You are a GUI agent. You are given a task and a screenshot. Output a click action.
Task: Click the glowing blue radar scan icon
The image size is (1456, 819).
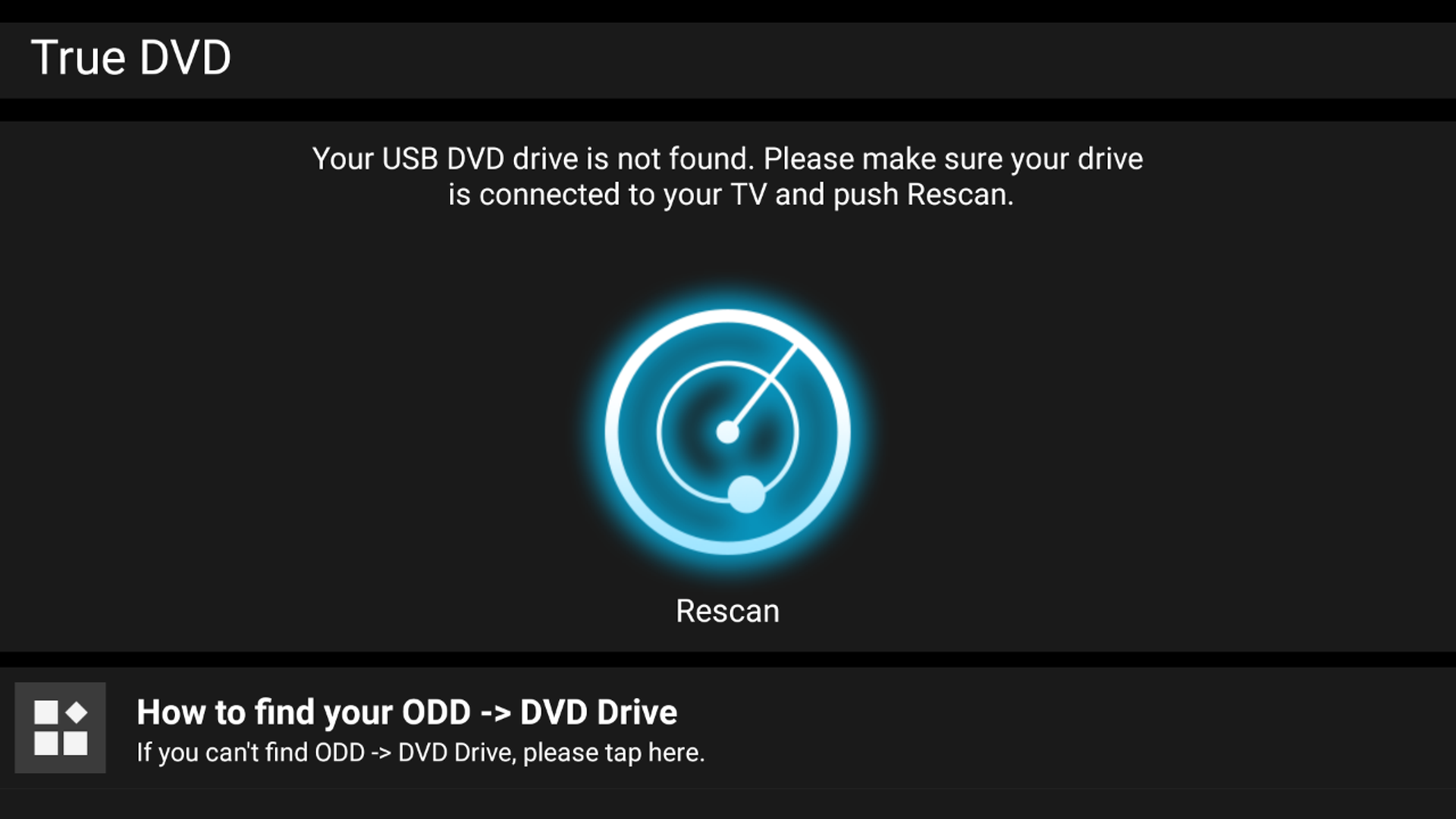[727, 431]
